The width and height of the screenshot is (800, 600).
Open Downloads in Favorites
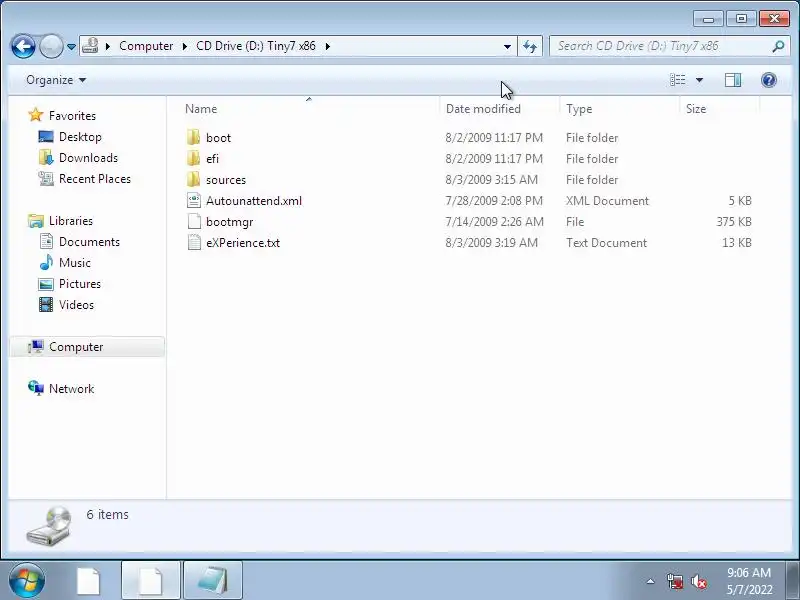88,158
